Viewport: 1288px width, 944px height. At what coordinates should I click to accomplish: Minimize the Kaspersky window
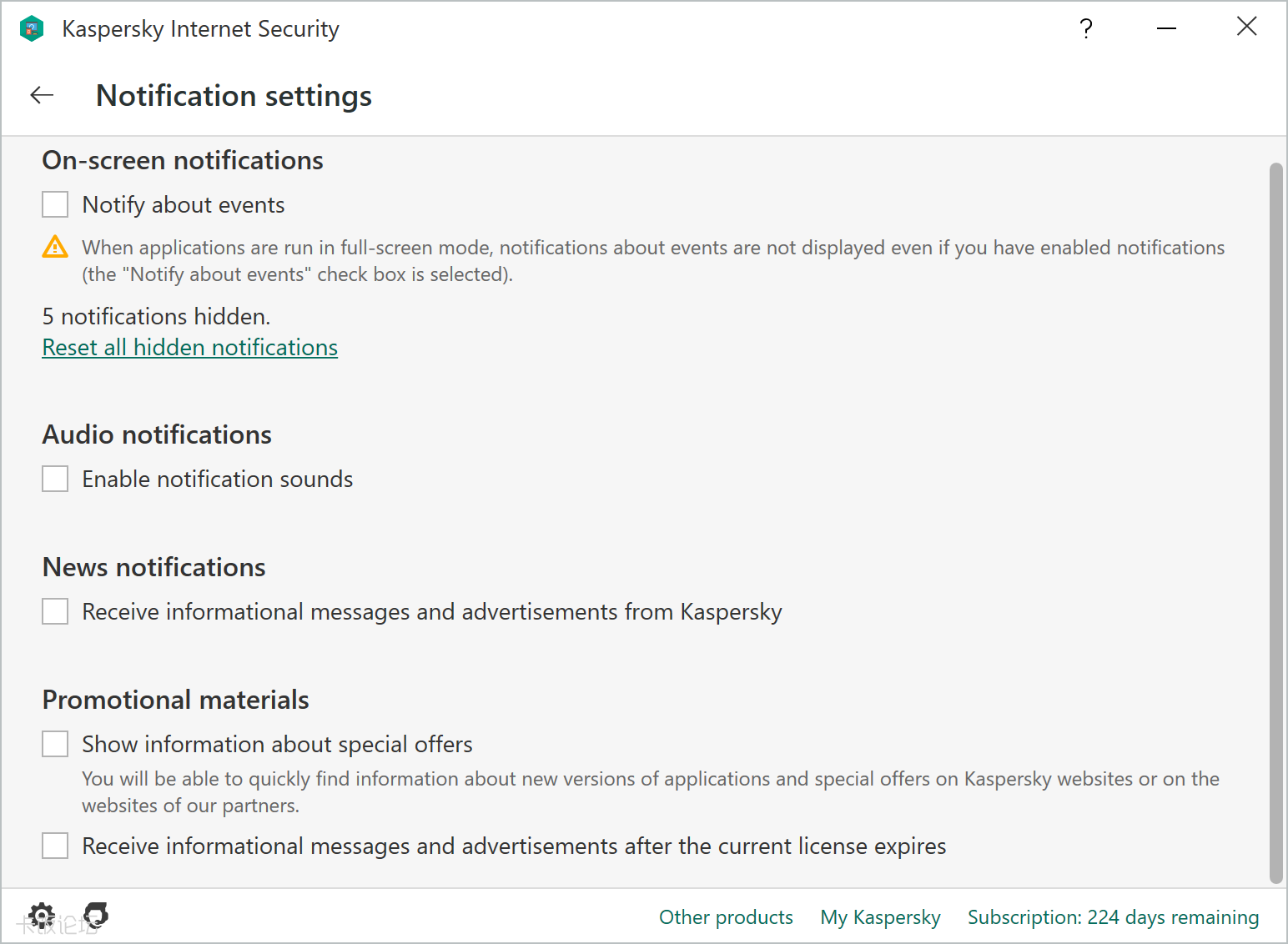1166,29
